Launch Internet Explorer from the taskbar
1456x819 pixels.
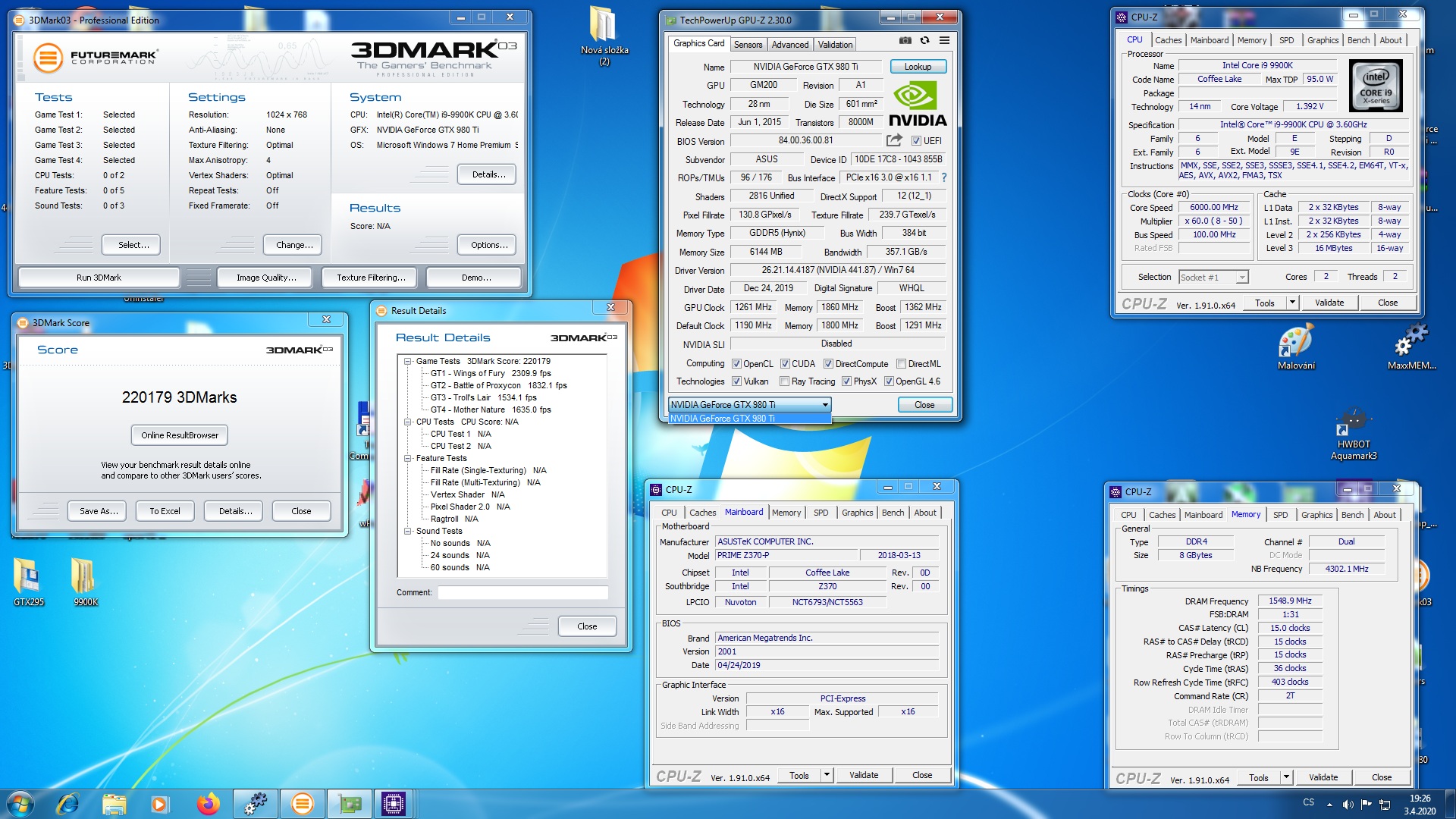tap(68, 804)
